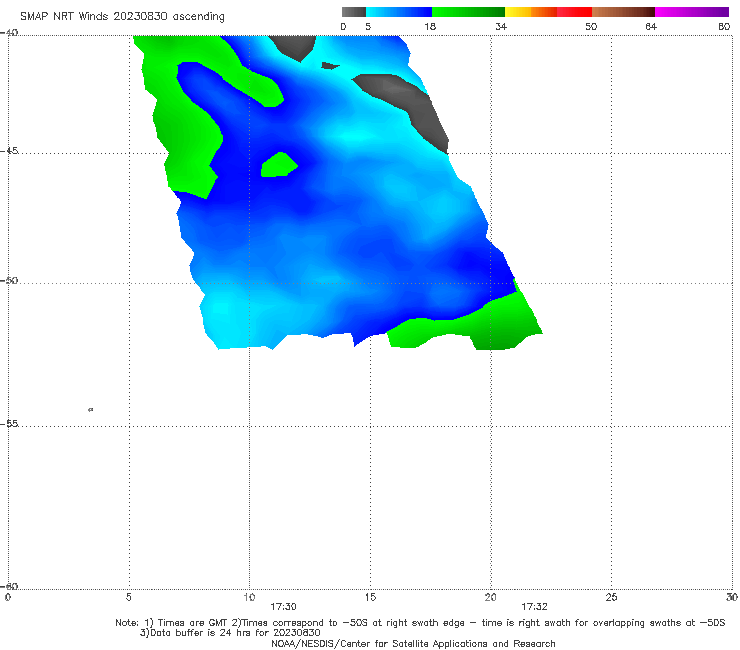Image resolution: width=740 pixels, height=650 pixels.
Task: Click the small island mark near 55S latitude
Action: pyautogui.click(x=91, y=410)
